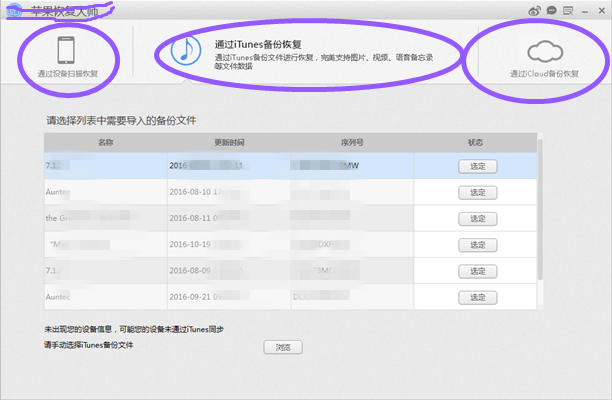Click the 请手动选择iTunes备份文件 text
The image size is (612, 400).
point(89,345)
